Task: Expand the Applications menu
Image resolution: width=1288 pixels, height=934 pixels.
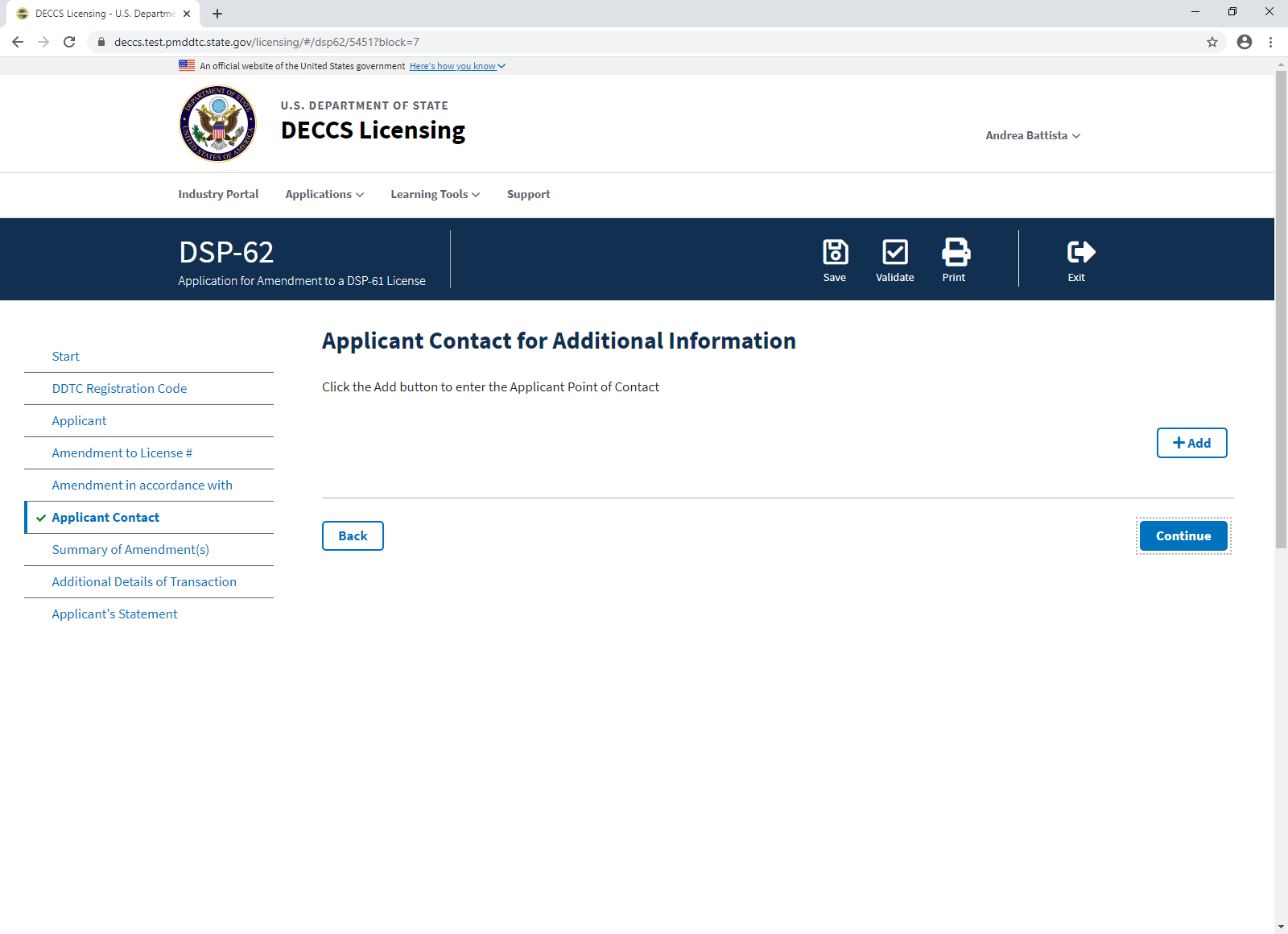Action: (x=324, y=194)
